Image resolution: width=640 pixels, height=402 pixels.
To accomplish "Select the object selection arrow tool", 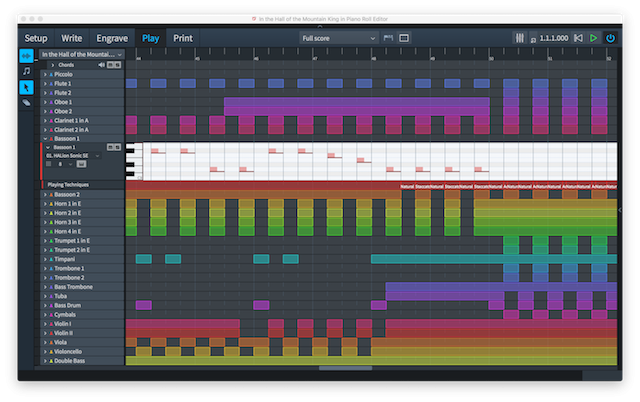I will [27, 87].
